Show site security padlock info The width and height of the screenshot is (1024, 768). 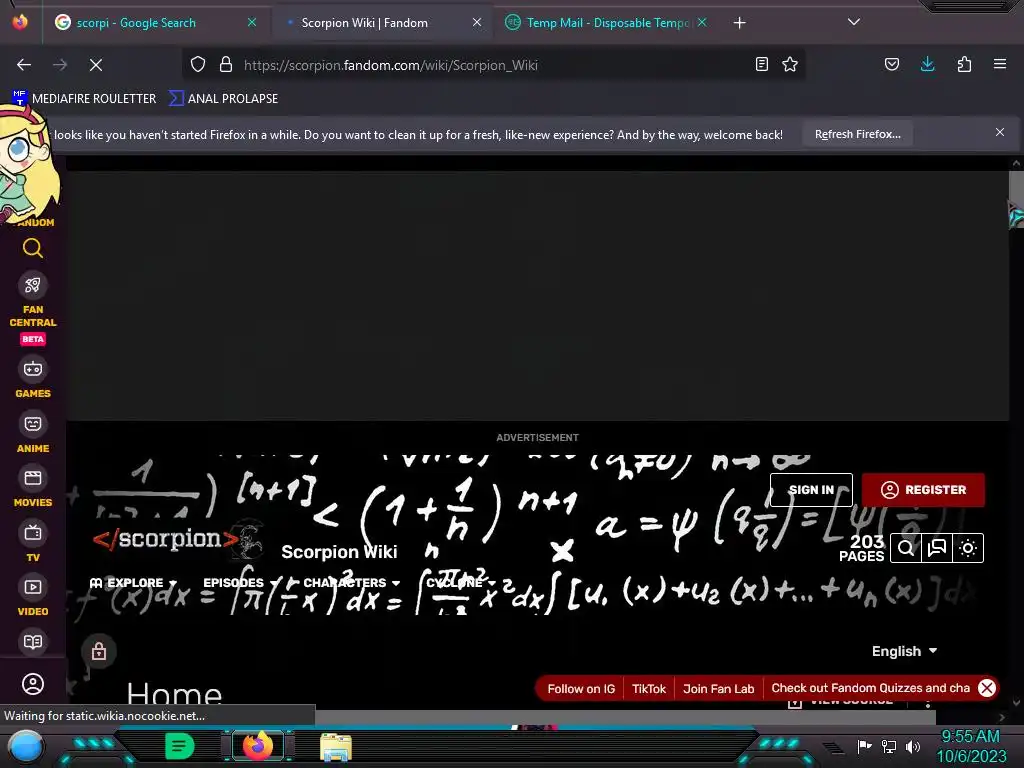coord(226,64)
